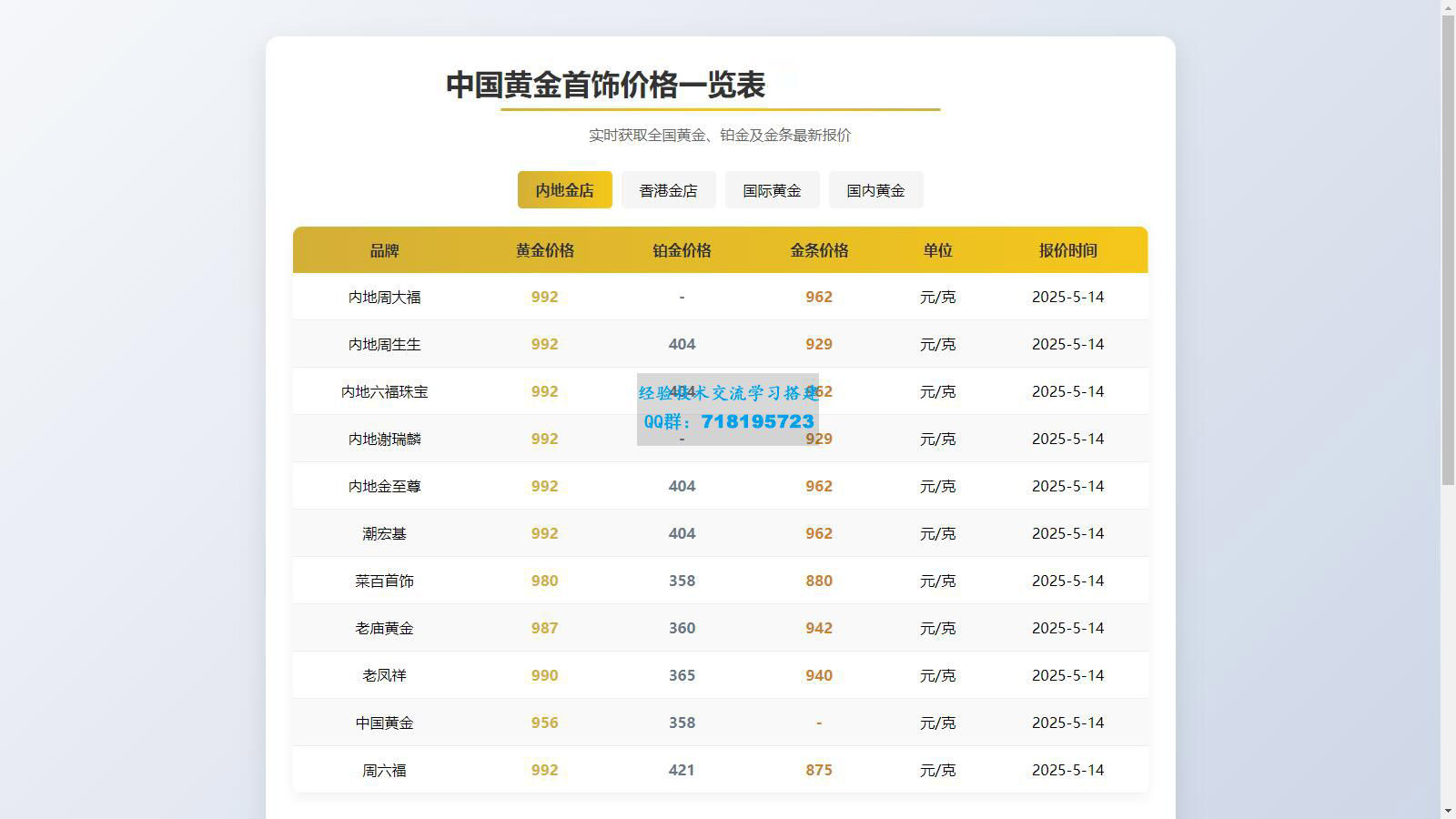Screen dimensions: 1456x819
Task: Click the 金条价格 column header
Action: (x=819, y=250)
